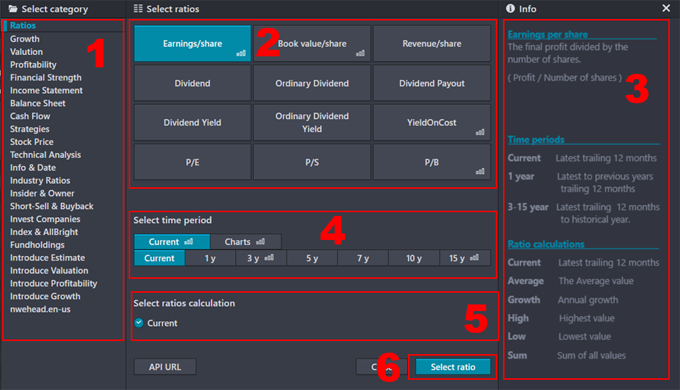
Task: Select the Income Statement category
Action: (46, 91)
